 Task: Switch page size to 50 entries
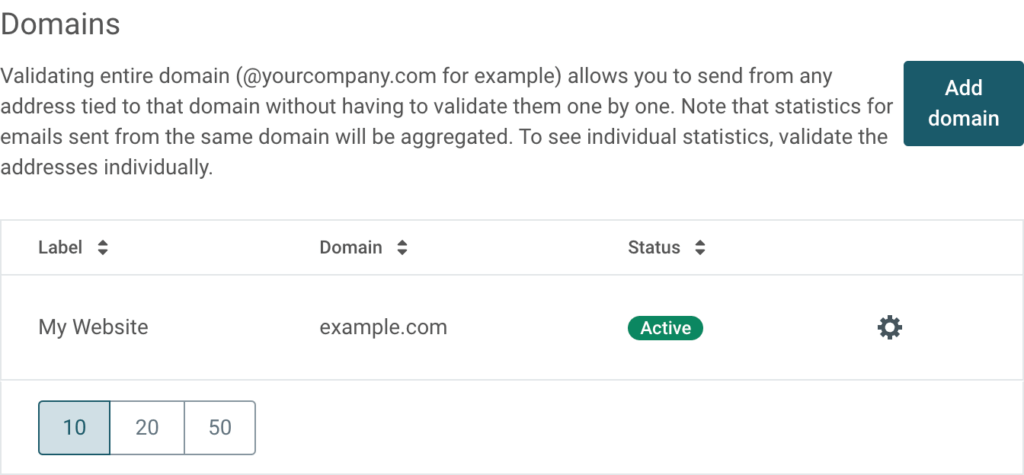point(220,428)
